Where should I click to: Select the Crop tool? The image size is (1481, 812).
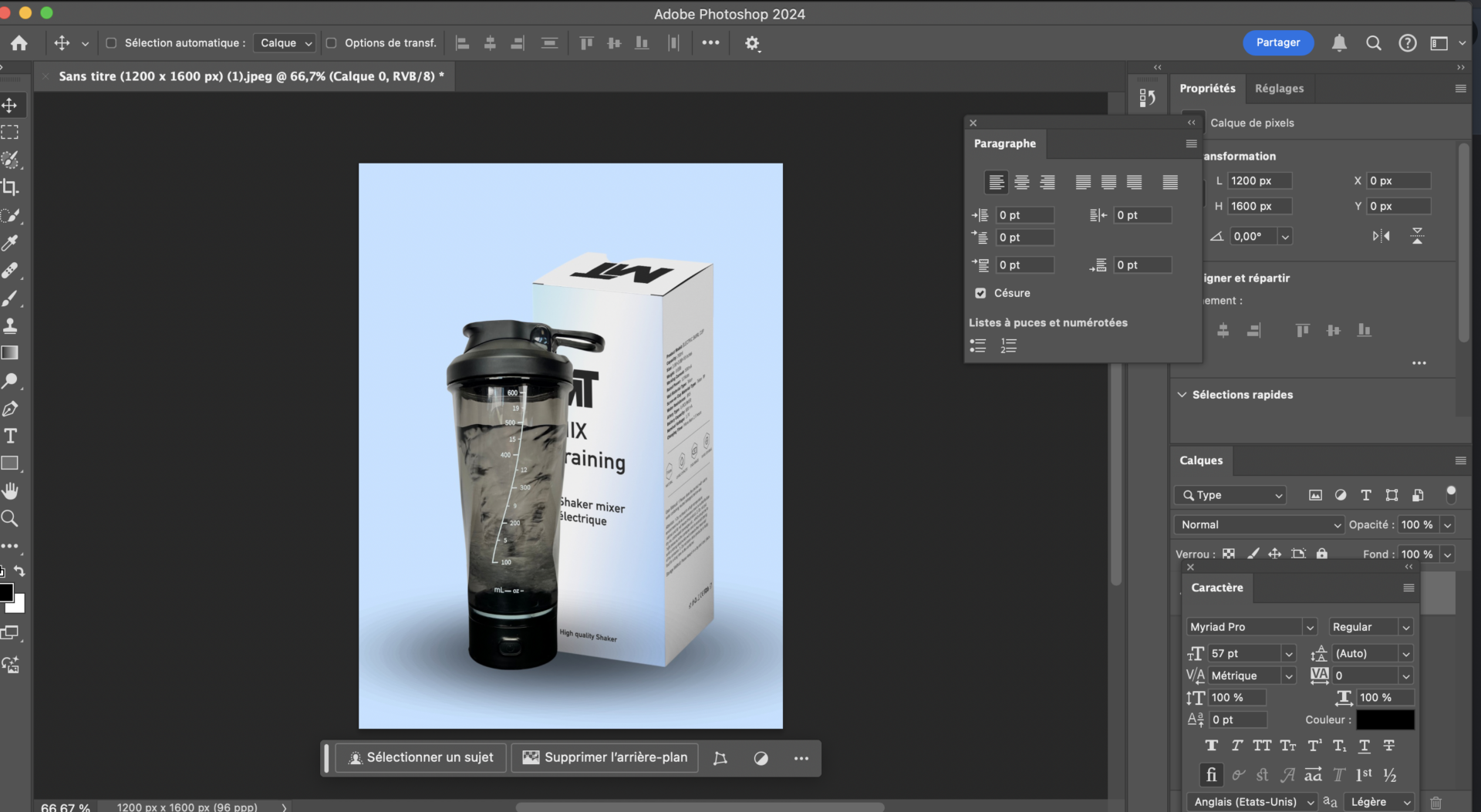coord(10,187)
